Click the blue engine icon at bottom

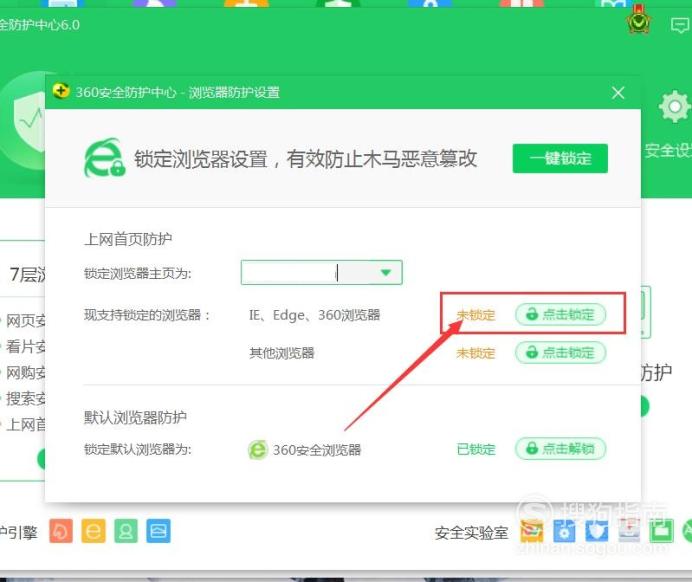point(158,531)
